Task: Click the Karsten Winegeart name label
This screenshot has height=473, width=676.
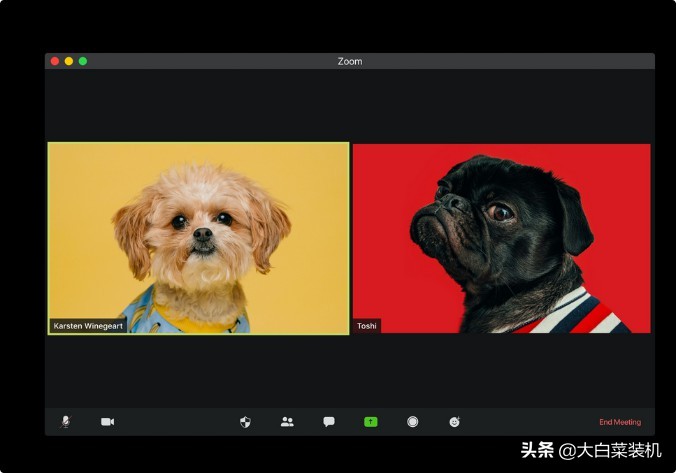Action: click(x=88, y=326)
